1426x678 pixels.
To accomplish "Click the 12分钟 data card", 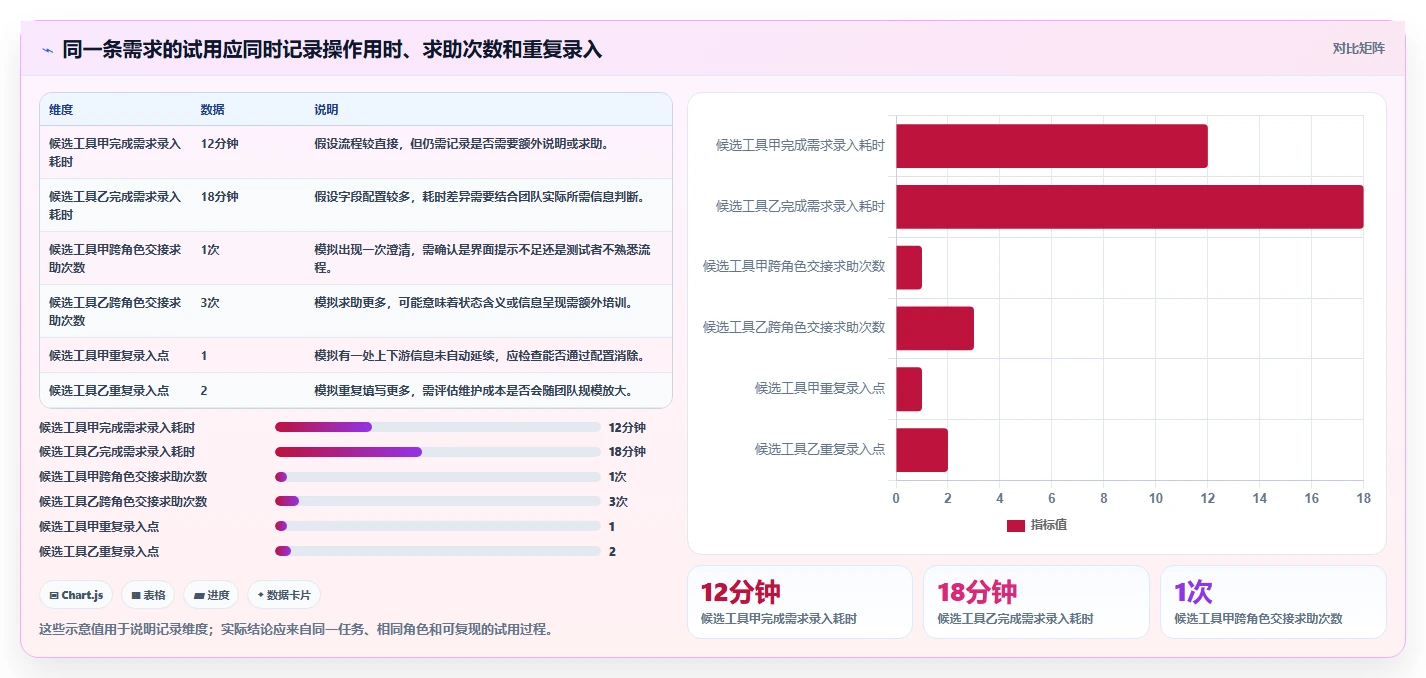I will point(799,602).
